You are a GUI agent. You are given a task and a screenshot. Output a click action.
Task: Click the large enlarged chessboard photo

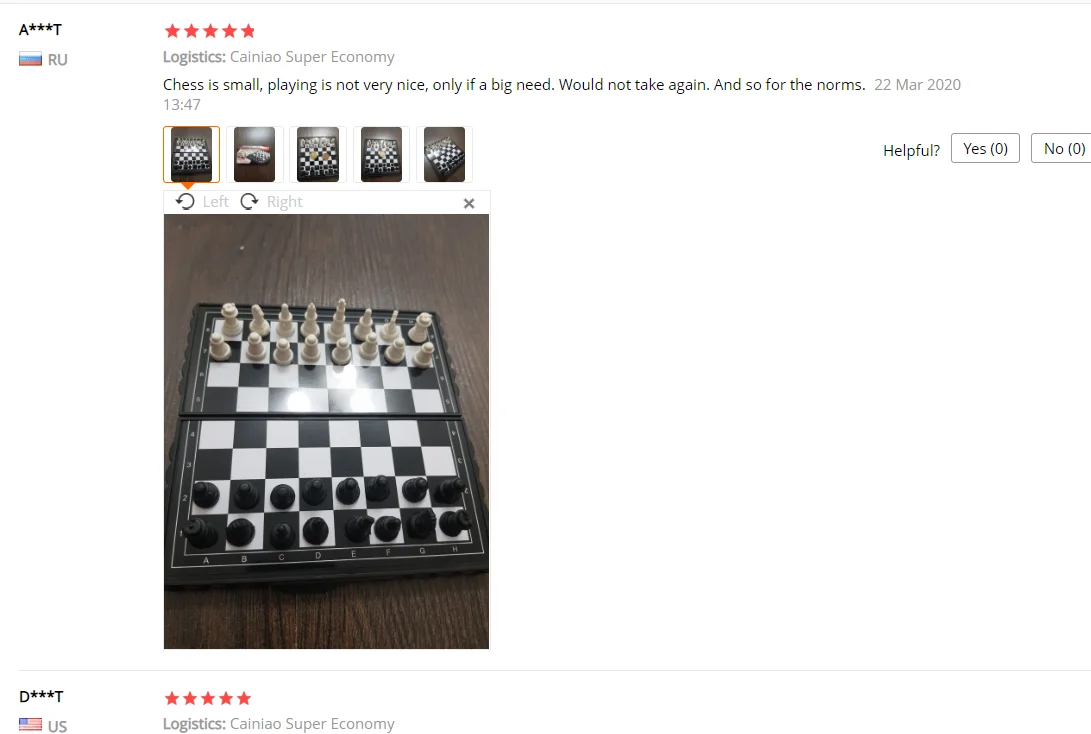coord(326,431)
